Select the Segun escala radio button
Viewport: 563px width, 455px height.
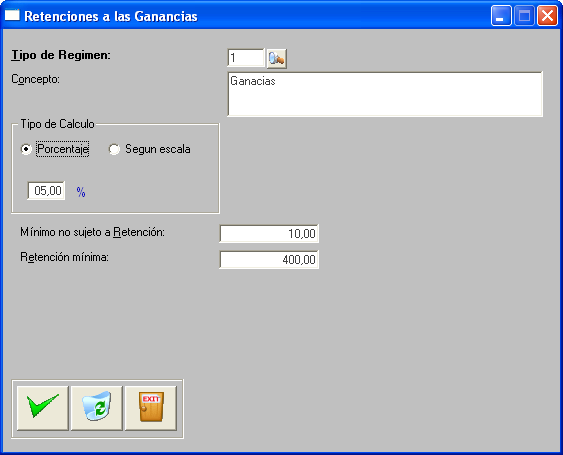click(x=114, y=149)
